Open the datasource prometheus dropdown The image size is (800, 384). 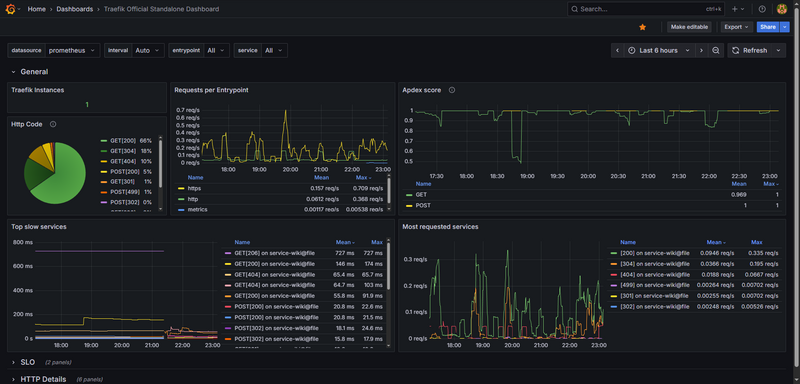point(72,50)
